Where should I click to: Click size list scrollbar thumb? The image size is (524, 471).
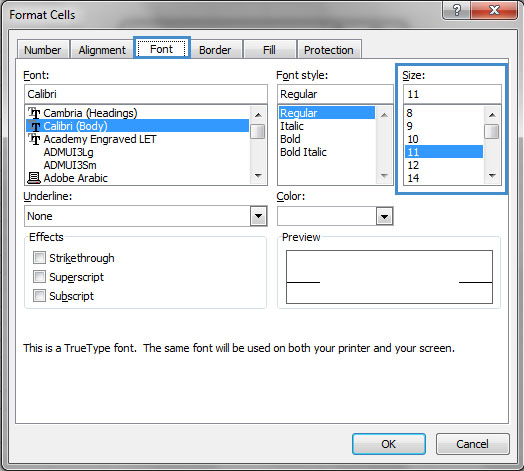[492, 131]
